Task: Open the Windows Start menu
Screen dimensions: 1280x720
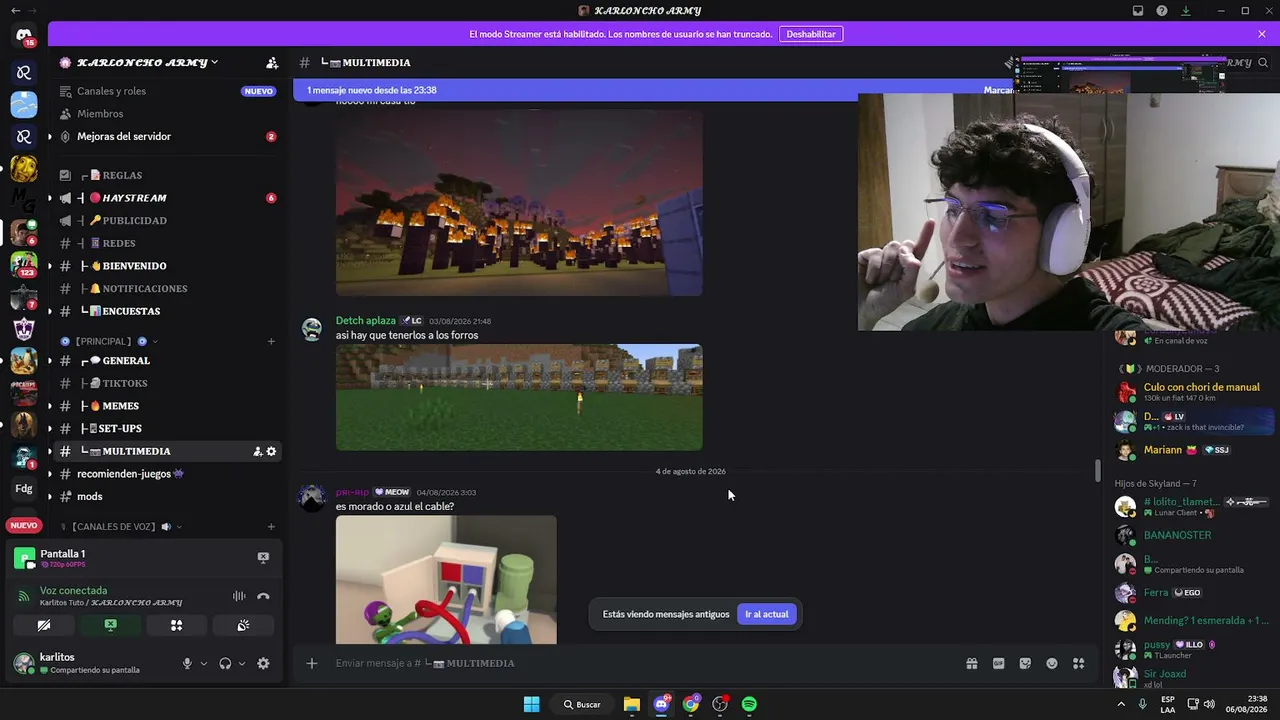Action: coord(531,704)
